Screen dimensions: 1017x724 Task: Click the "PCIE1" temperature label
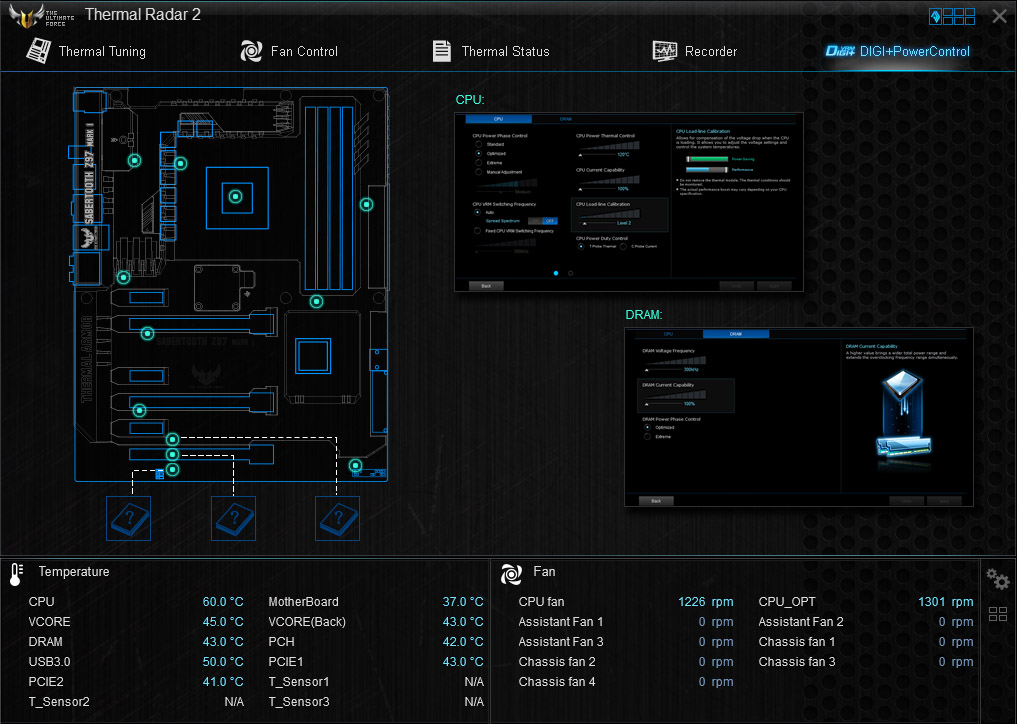click(286, 662)
